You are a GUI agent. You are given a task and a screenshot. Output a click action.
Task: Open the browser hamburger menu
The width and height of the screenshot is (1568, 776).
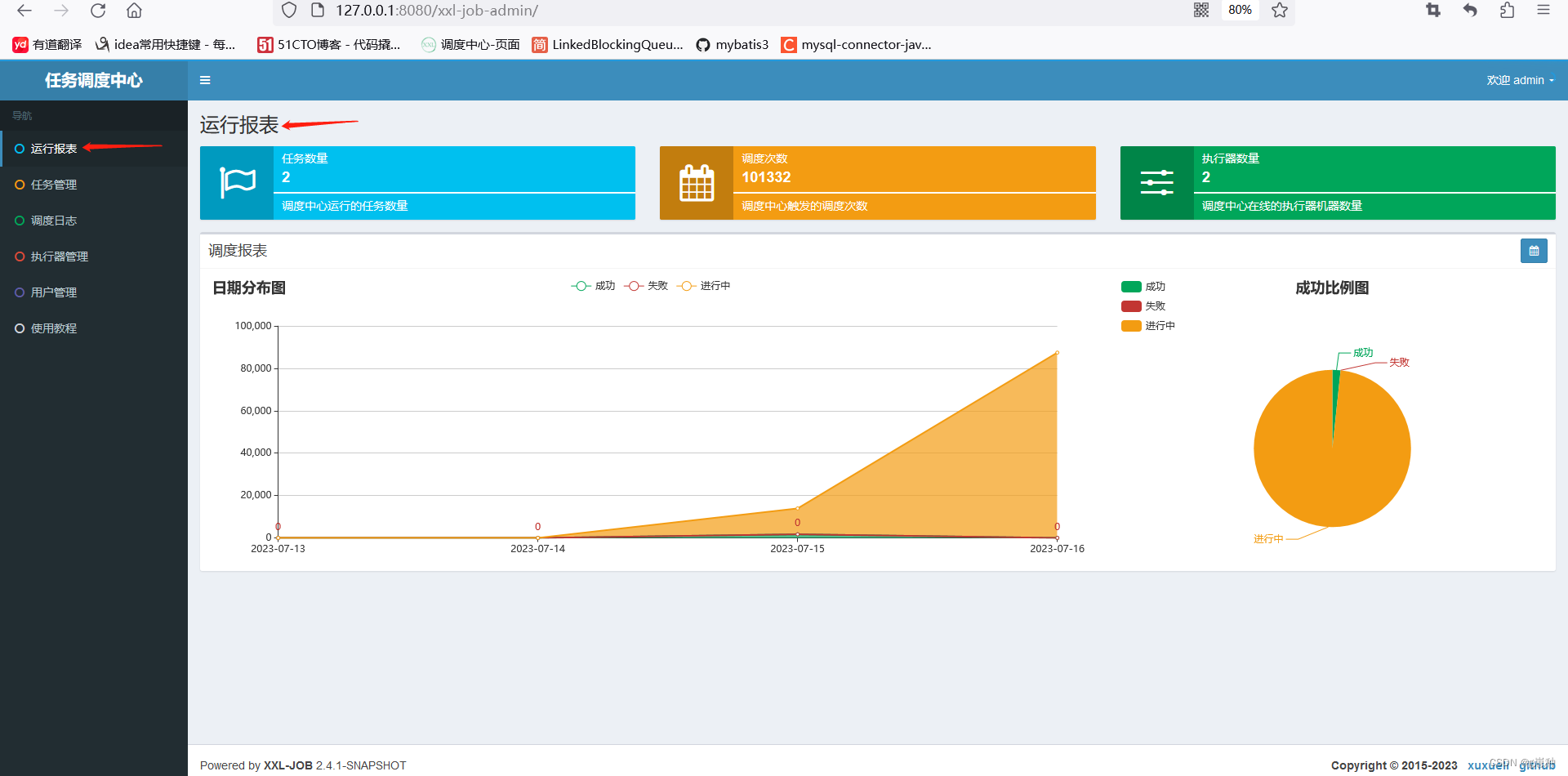coord(1543,10)
